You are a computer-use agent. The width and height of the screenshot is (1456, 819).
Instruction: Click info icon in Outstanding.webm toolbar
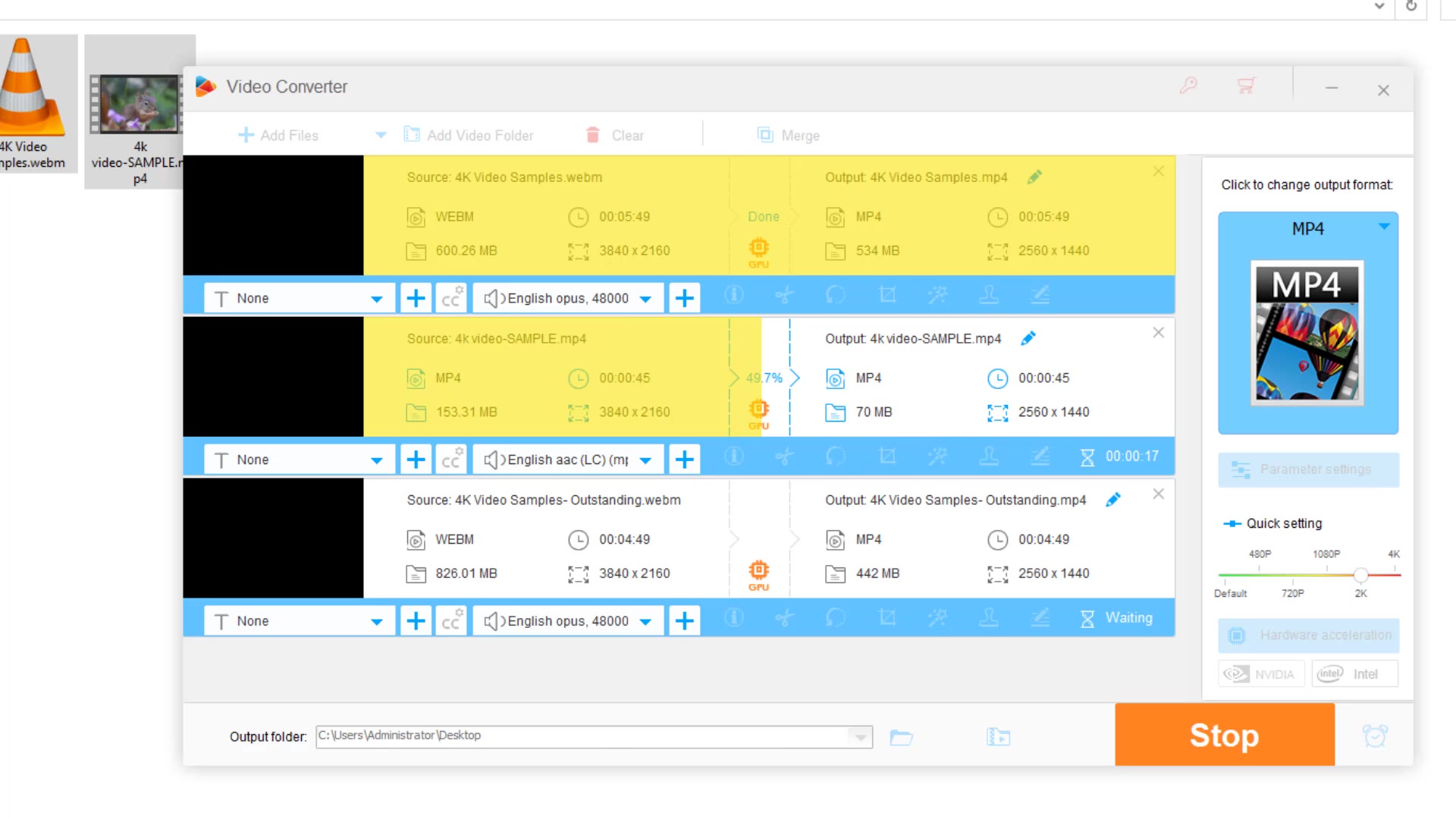pos(734,618)
